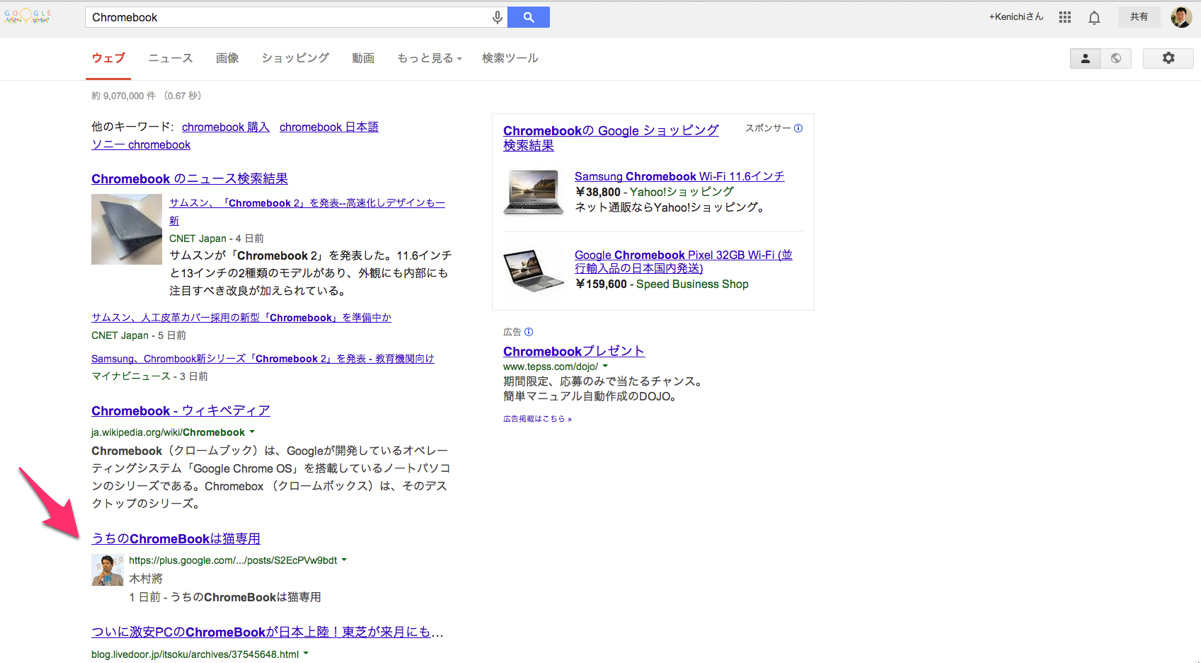Start voice search with the microphone icon

pyautogui.click(x=497, y=17)
